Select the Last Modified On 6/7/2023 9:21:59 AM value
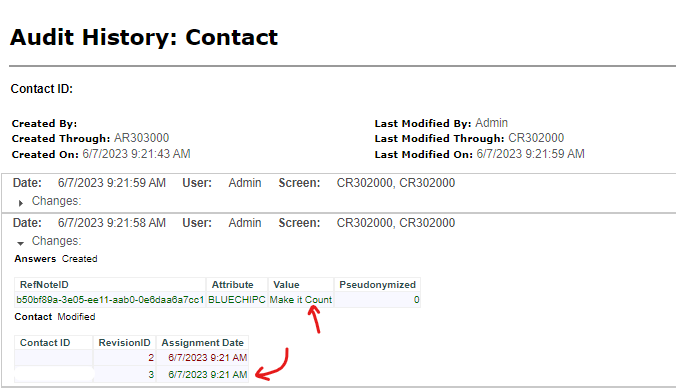Image resolution: width=676 pixels, height=388 pixels. (x=530, y=154)
